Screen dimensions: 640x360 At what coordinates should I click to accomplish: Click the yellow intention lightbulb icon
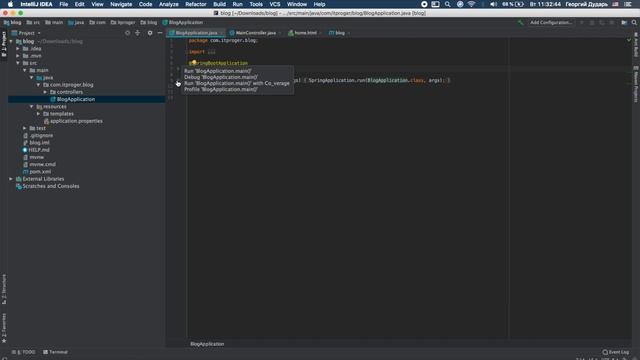tap(194, 62)
